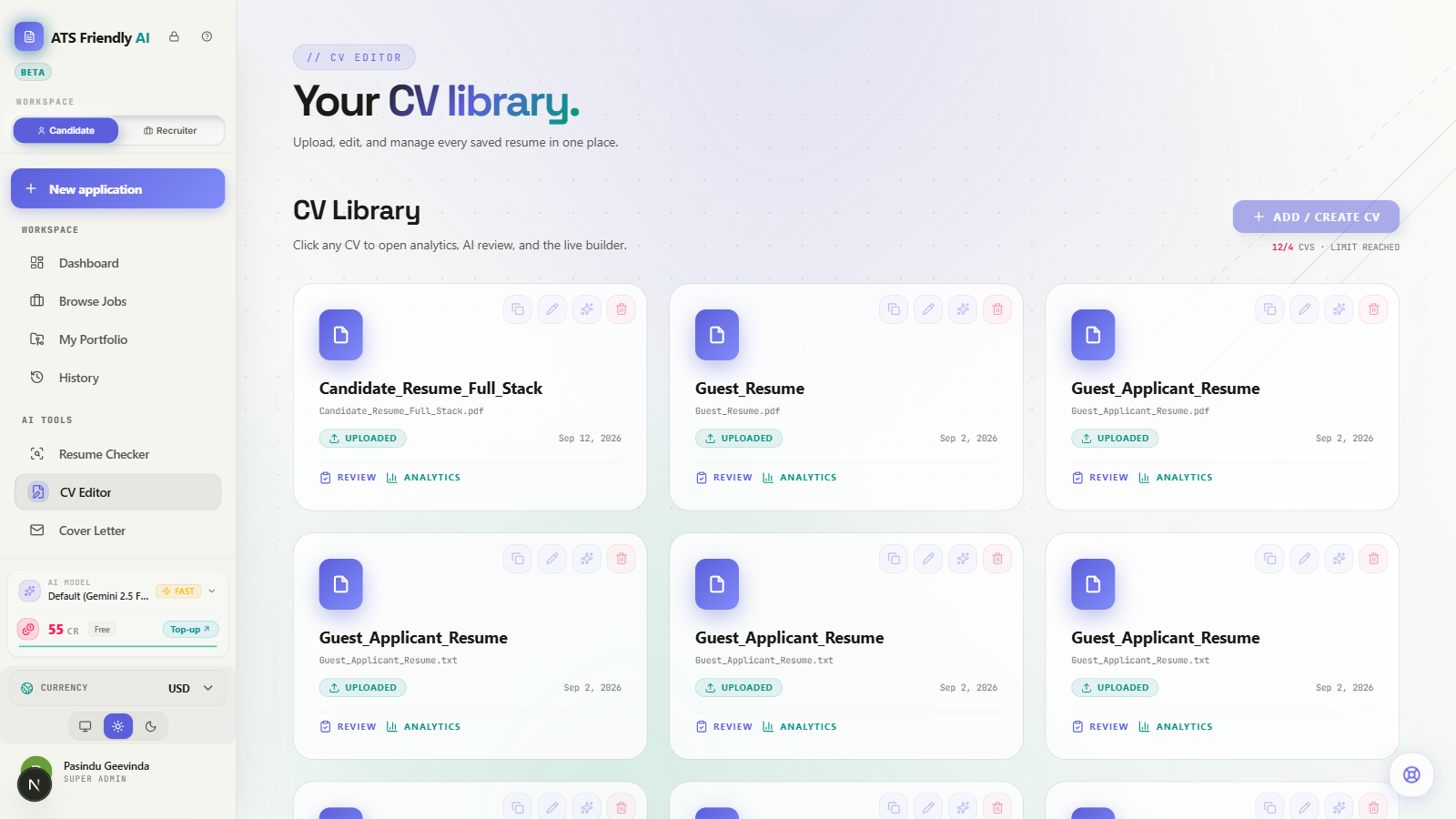Screen dimensions: 1456x819
Task: Run AI sparkle on Candidate_Resume_Full_Stack
Action: click(x=587, y=309)
